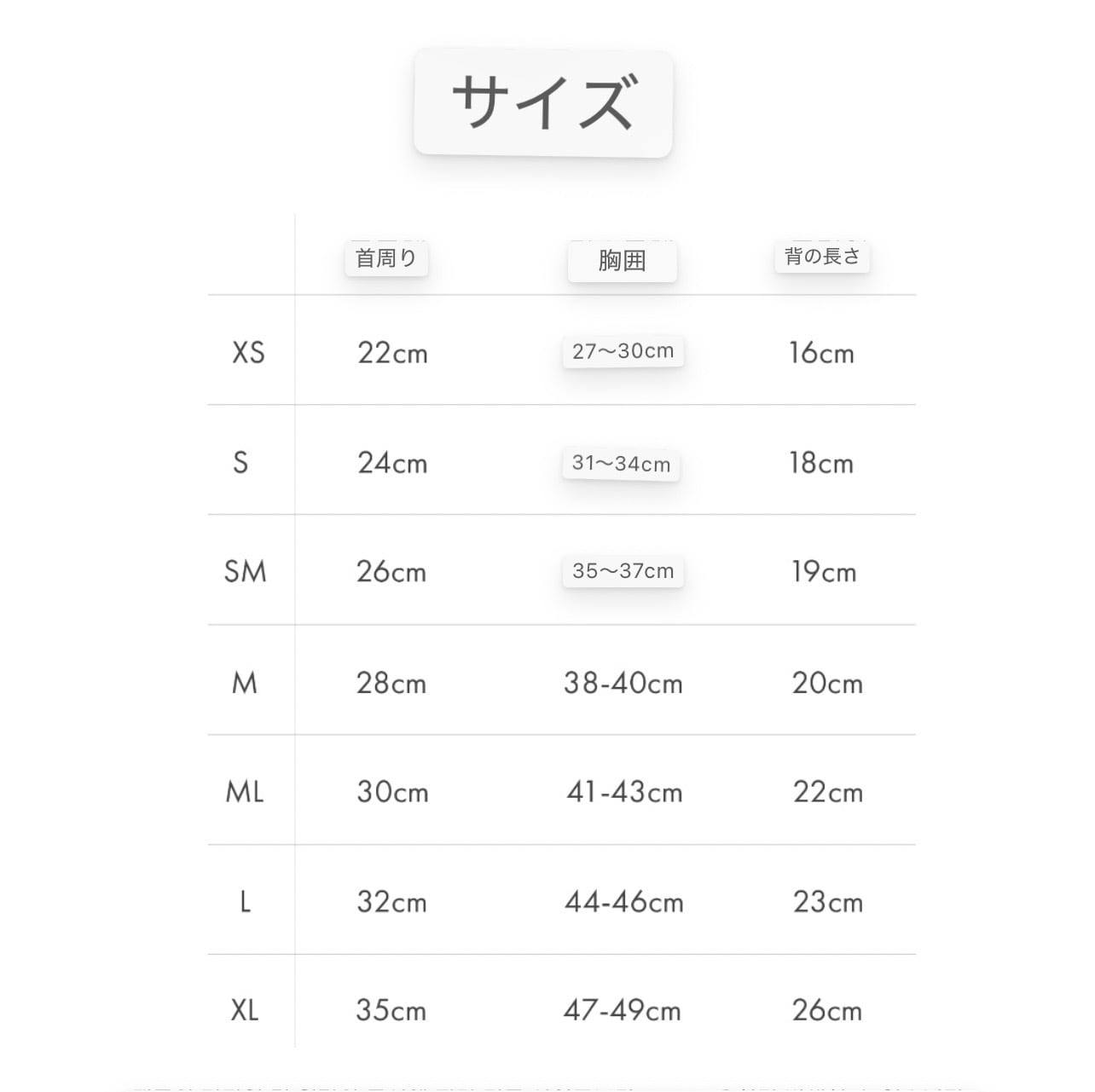Select the 胸囲 column header
Image resolution: width=1095 pixels, height=1092 pixels.
[622, 261]
